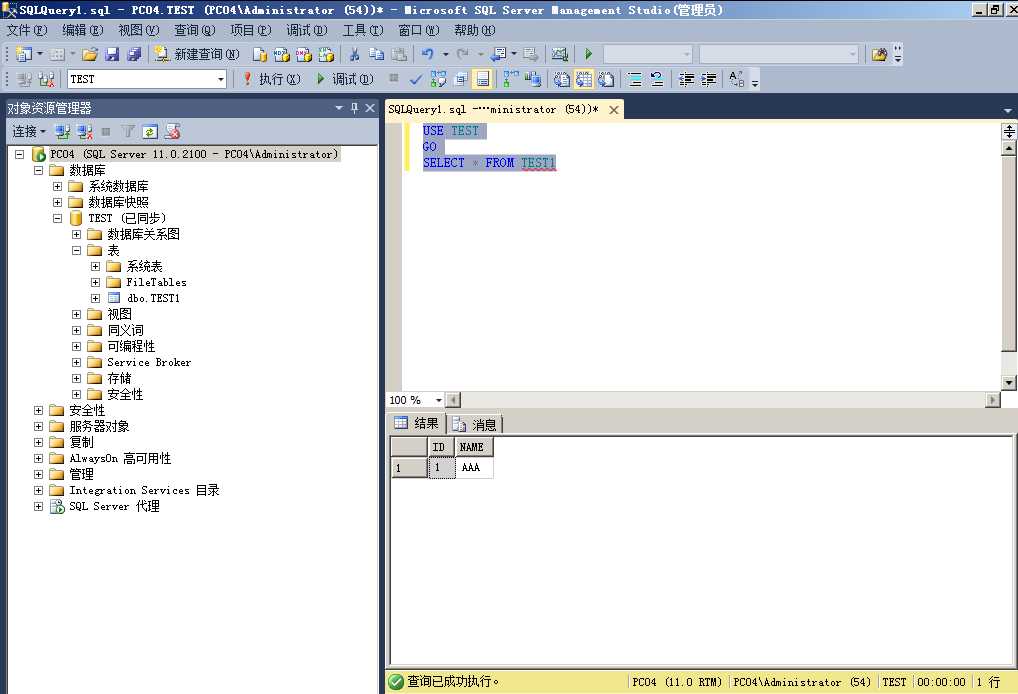Collapse the 表 folder
This screenshot has width=1018, height=694.
(76, 250)
